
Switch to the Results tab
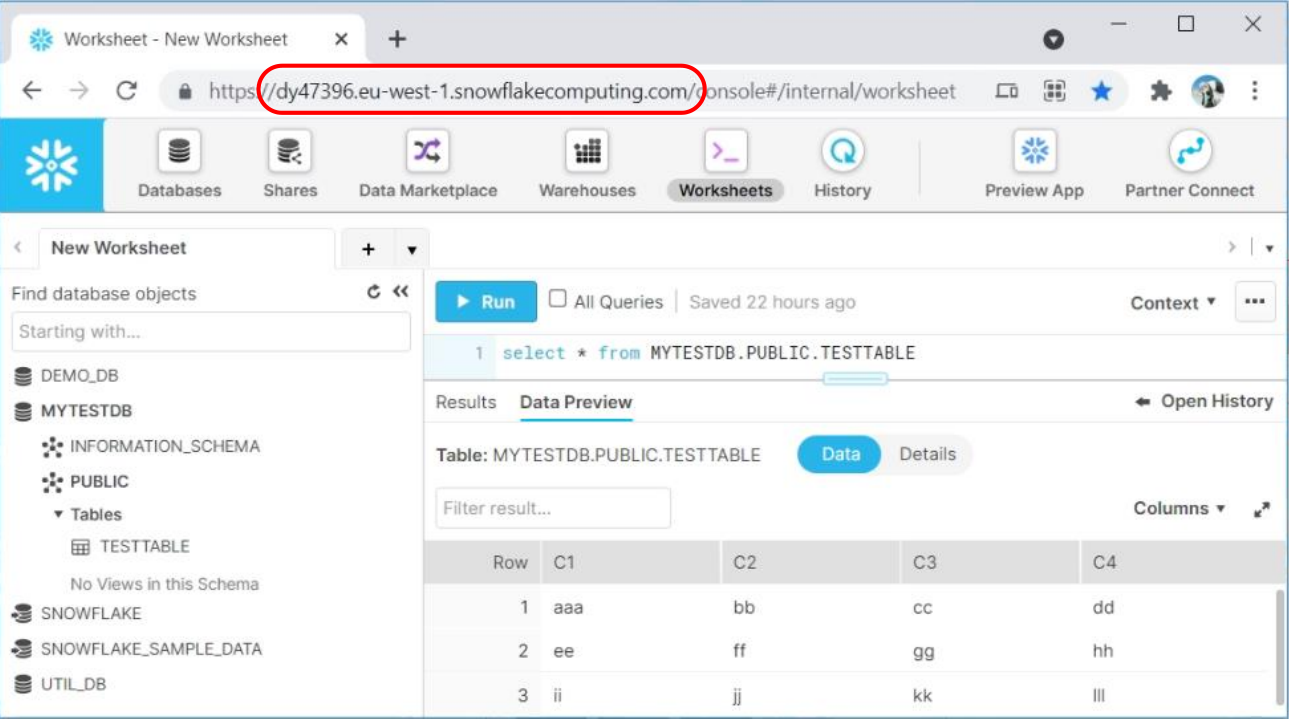466,402
